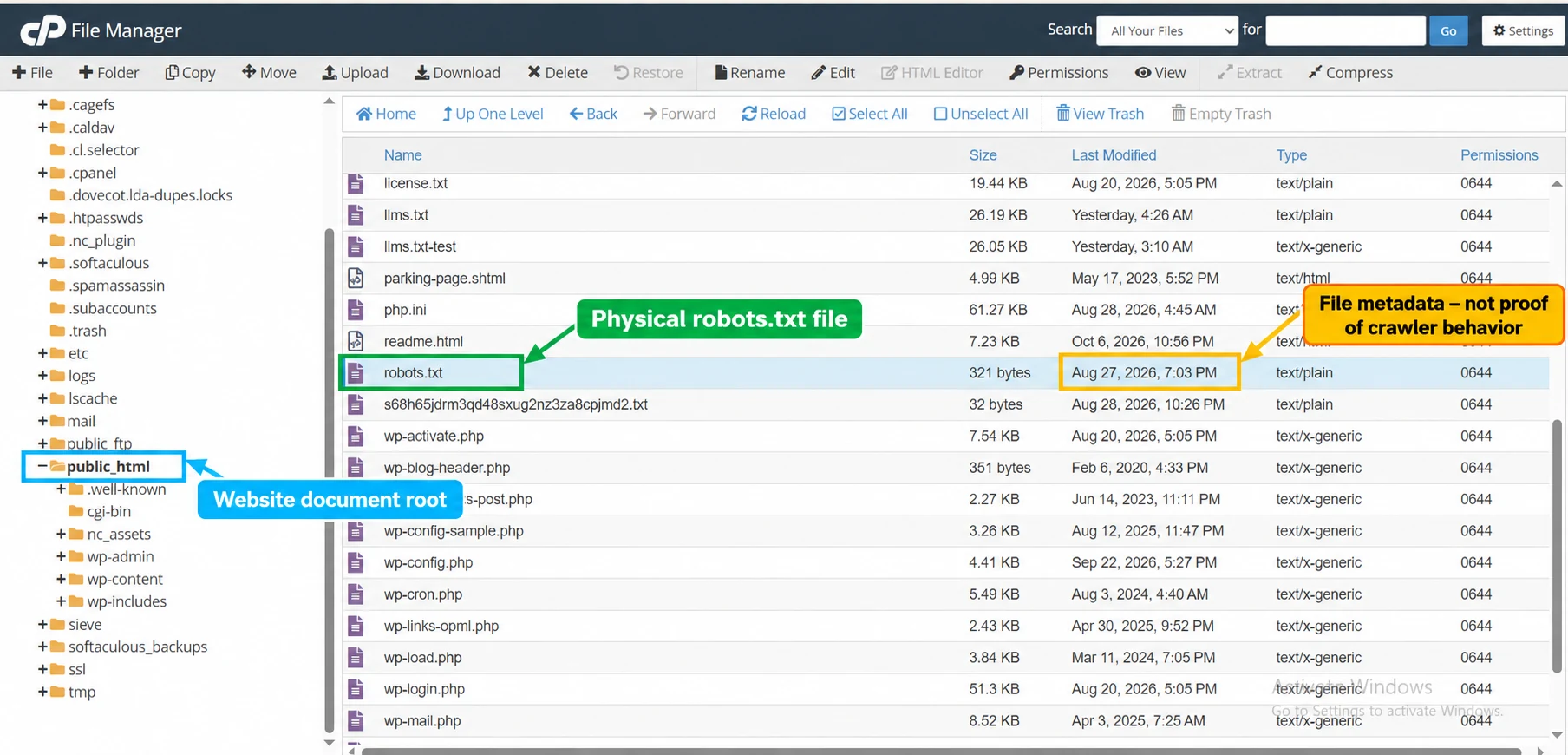Sort files by Type column
1568x755 pixels.
[1291, 155]
